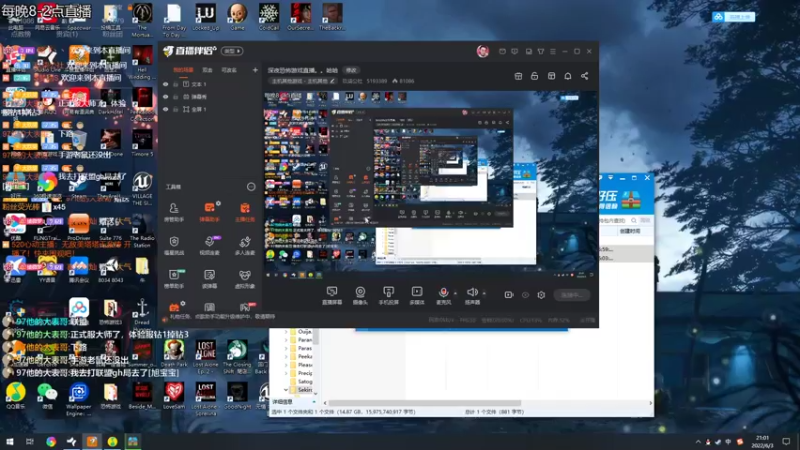
Task: Open the 多人连麦 tool in the streaming toolbox
Action: tap(245, 245)
